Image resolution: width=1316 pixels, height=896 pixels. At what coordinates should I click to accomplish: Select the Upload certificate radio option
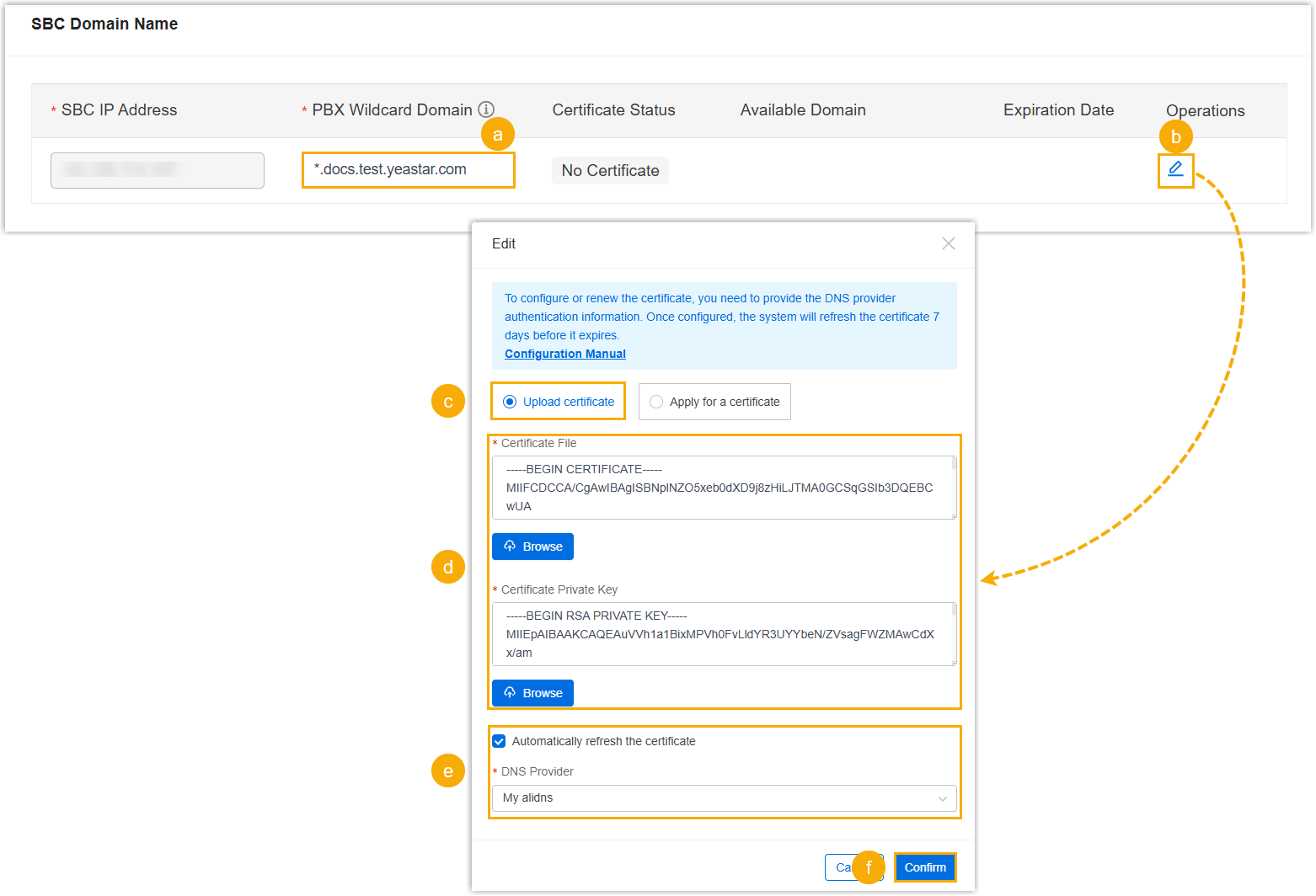(510, 402)
